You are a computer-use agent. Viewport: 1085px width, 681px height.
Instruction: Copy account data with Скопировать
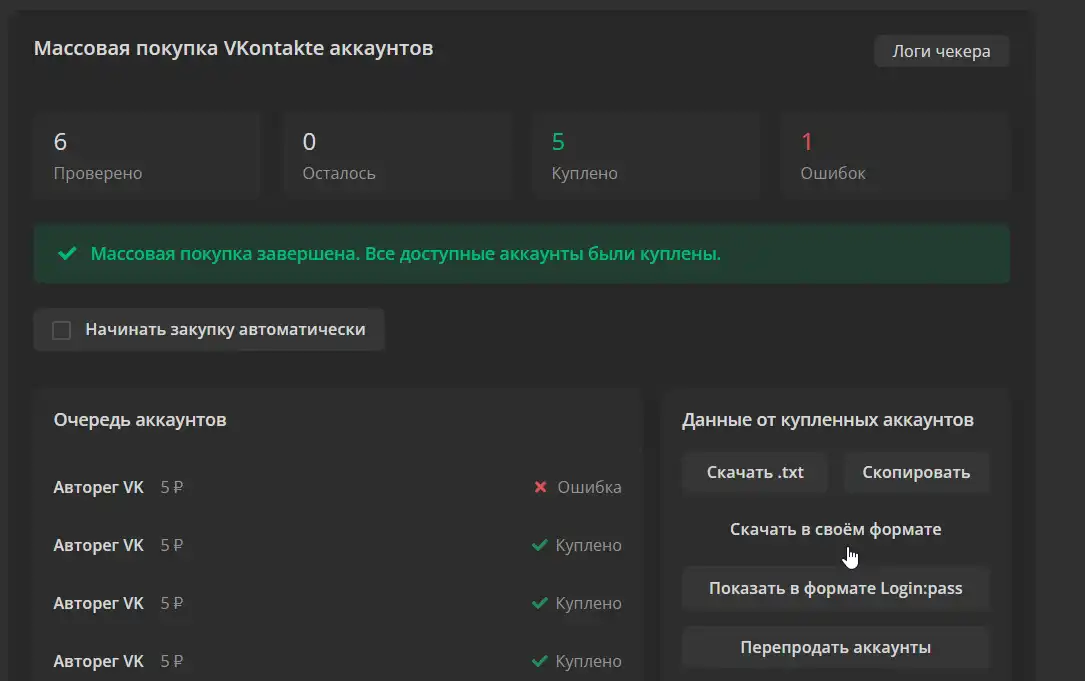915,473
